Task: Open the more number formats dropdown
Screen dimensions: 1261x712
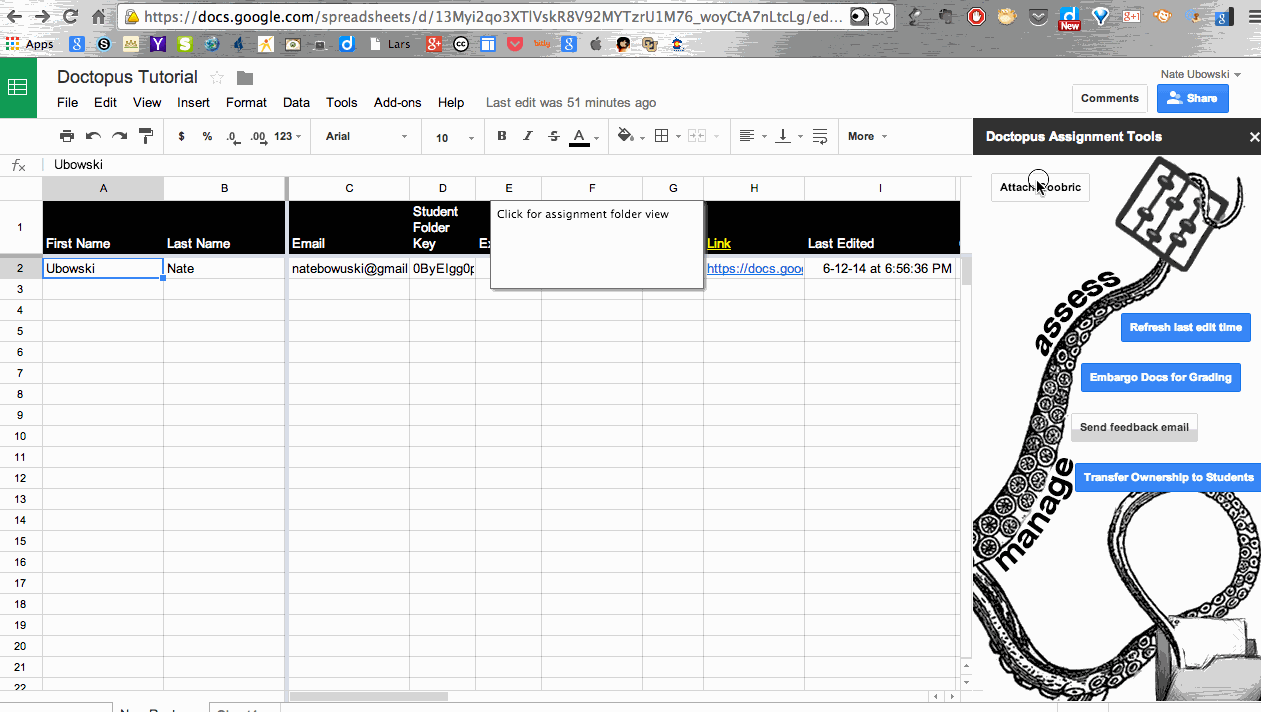Action: pyautogui.click(x=288, y=136)
